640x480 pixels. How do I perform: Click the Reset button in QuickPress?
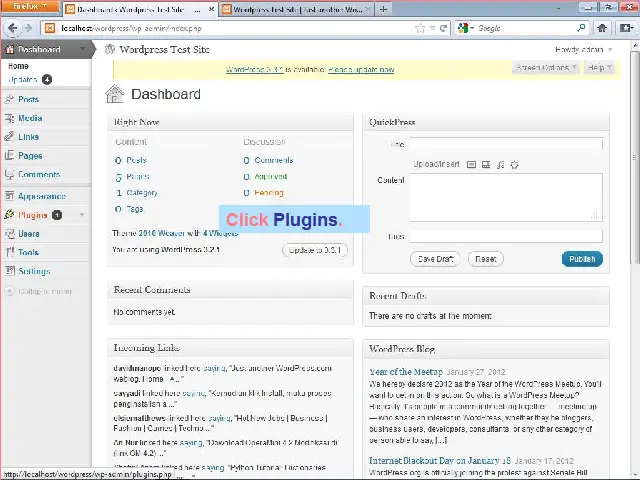coord(486,259)
